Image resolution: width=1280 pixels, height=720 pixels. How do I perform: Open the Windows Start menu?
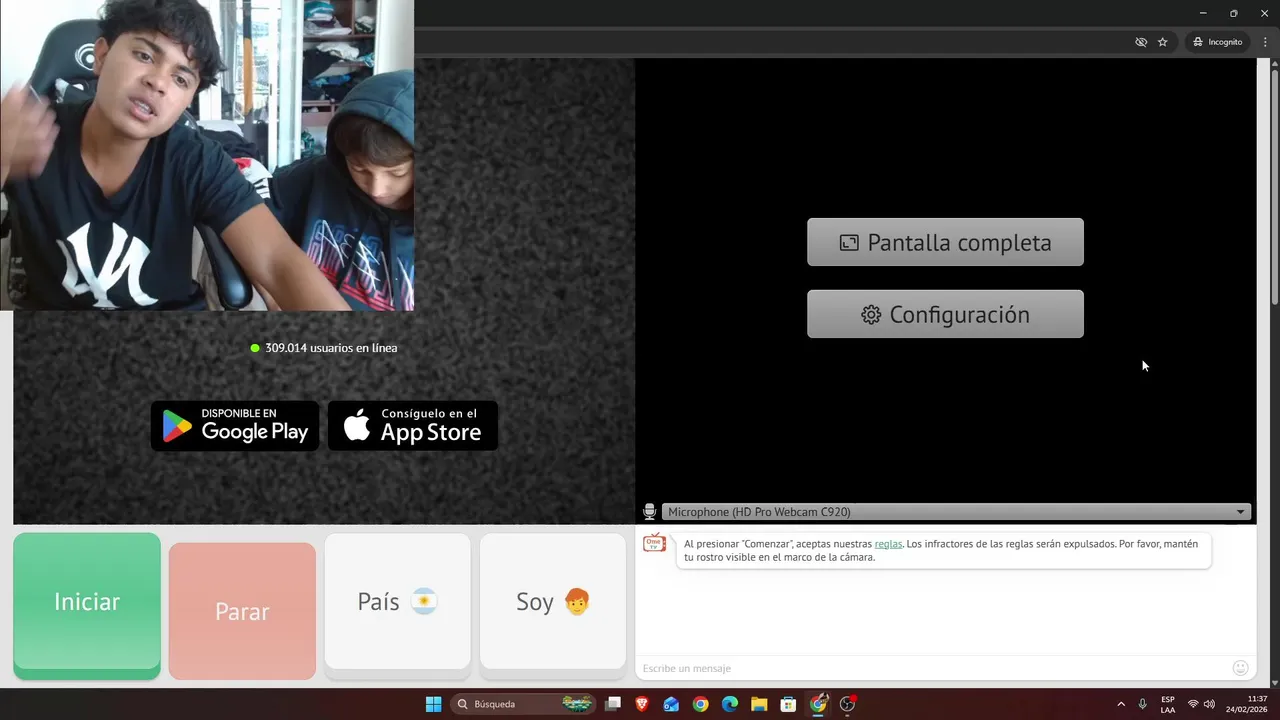coord(433,704)
